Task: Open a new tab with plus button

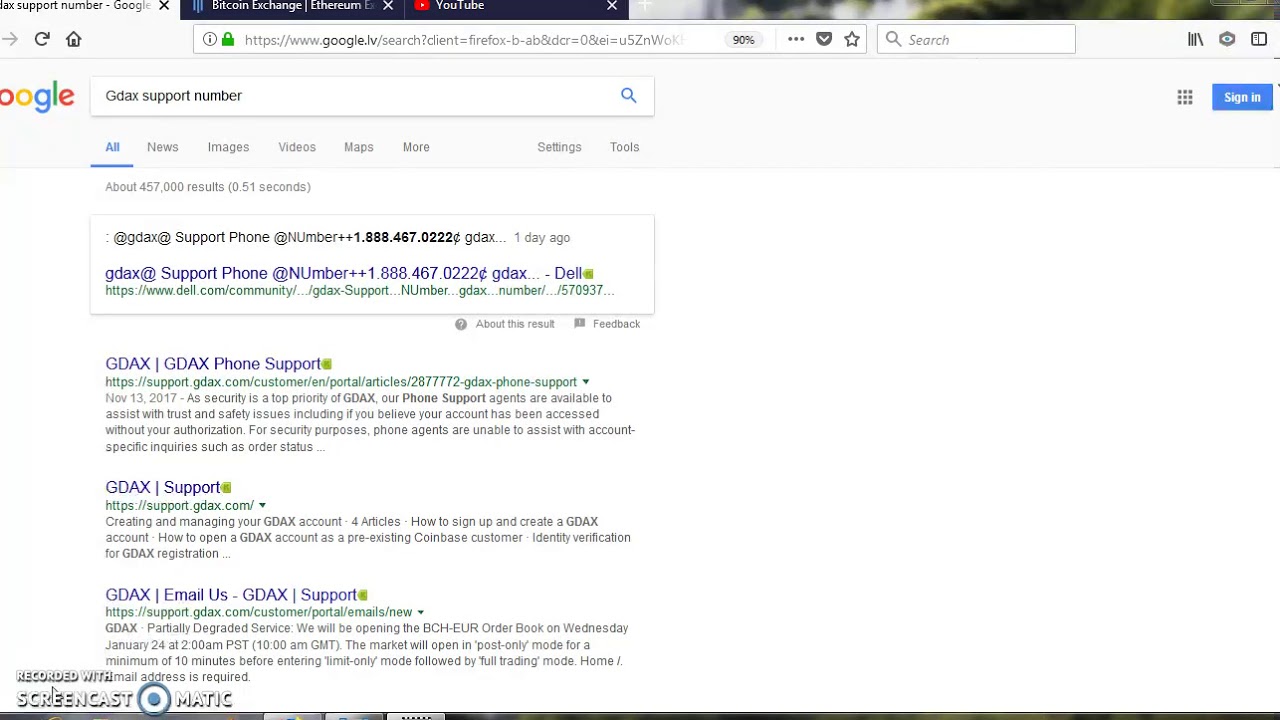Action: click(x=645, y=6)
